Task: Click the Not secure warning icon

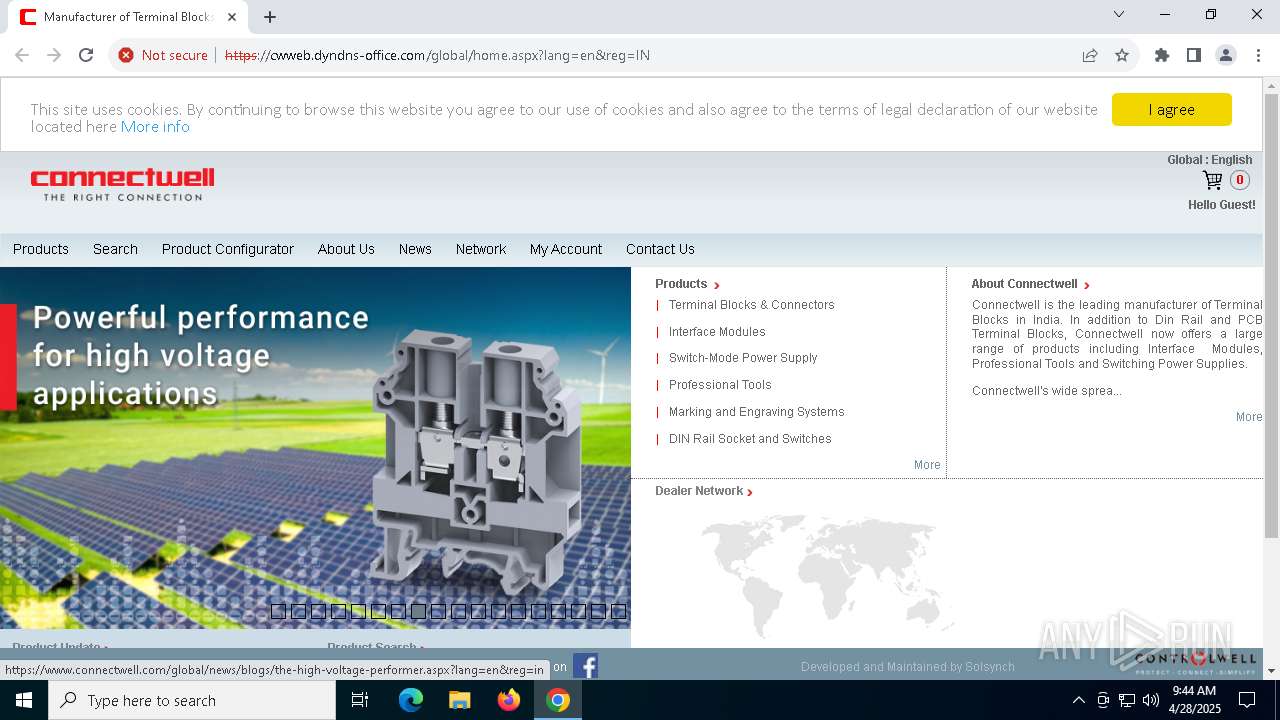Action: click(126, 55)
